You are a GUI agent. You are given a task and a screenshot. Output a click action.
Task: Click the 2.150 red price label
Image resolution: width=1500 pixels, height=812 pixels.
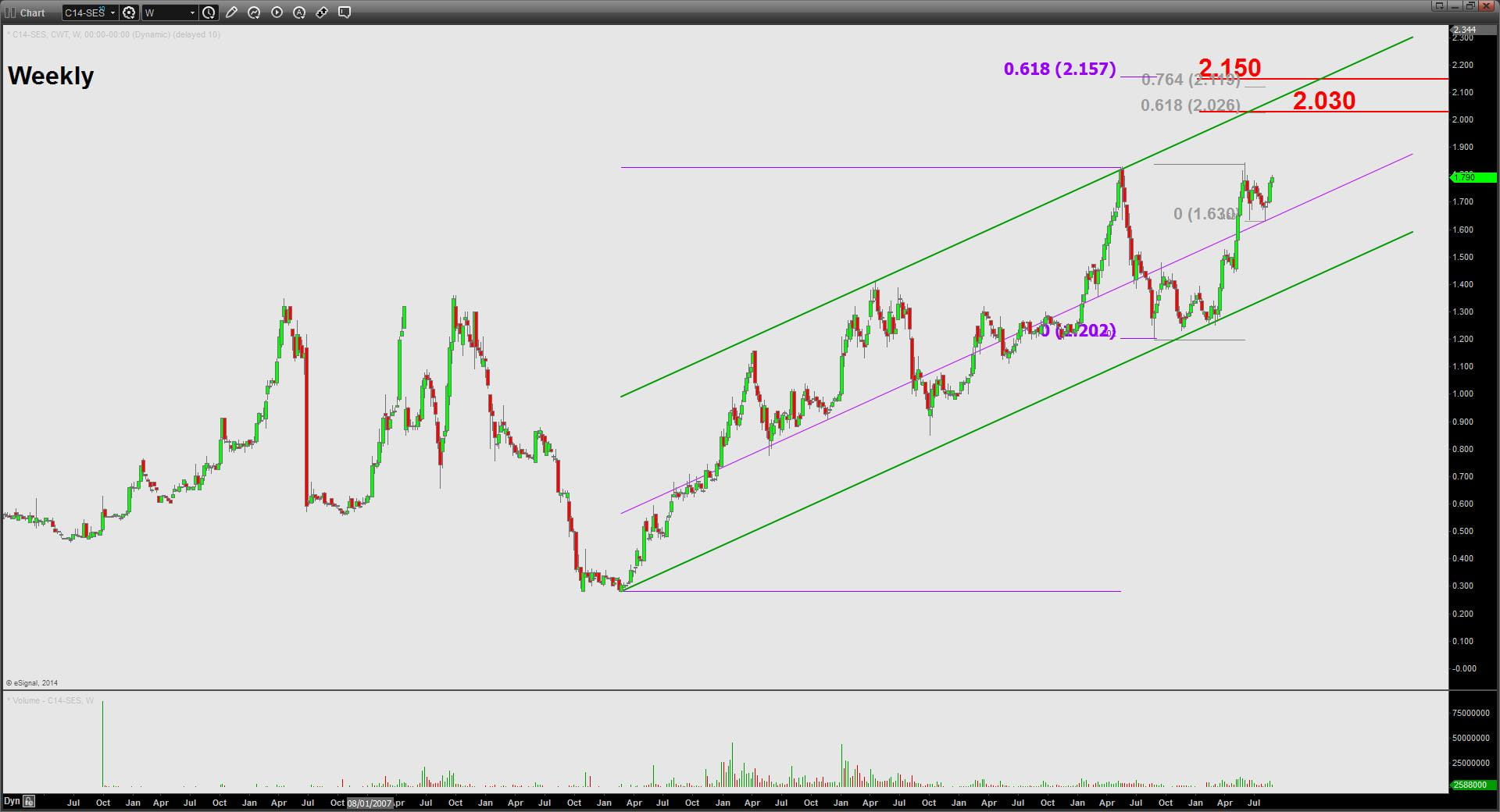[1230, 68]
